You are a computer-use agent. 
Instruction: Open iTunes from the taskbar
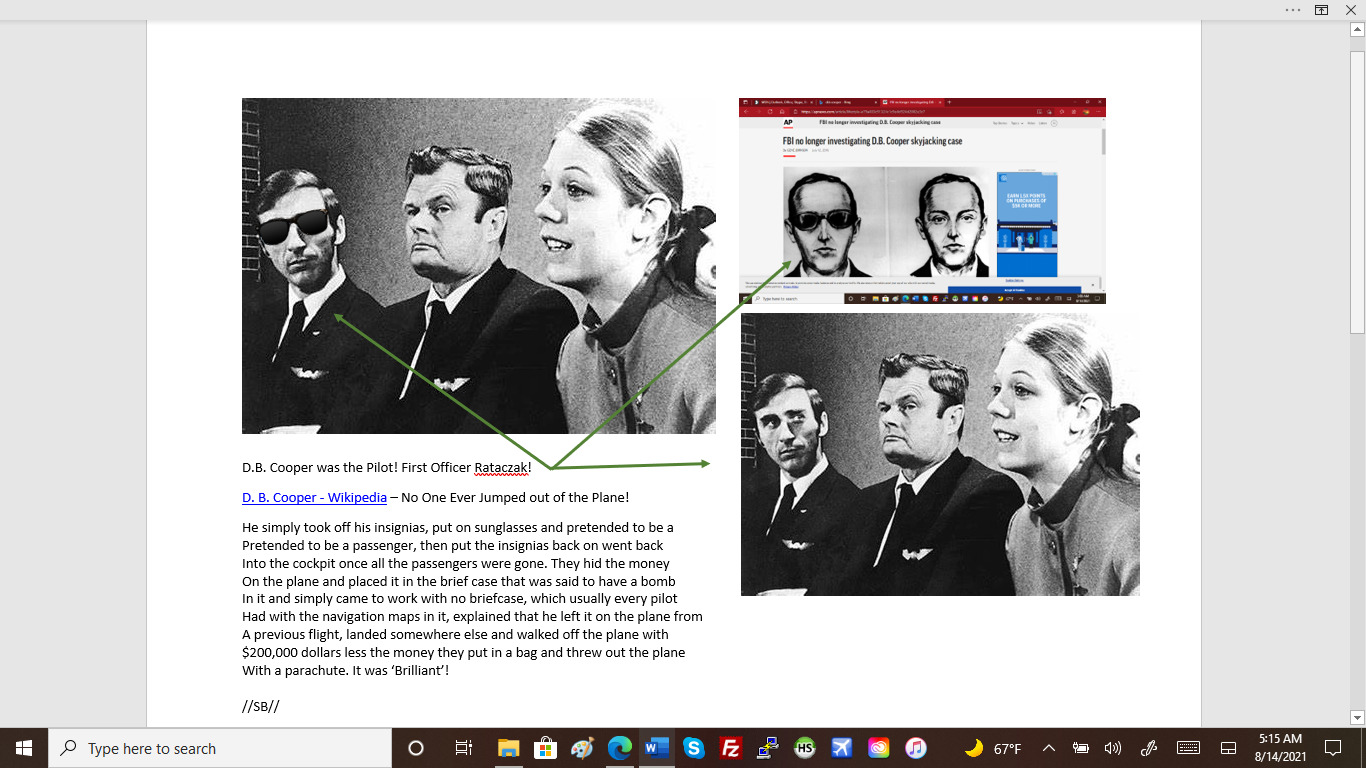915,748
